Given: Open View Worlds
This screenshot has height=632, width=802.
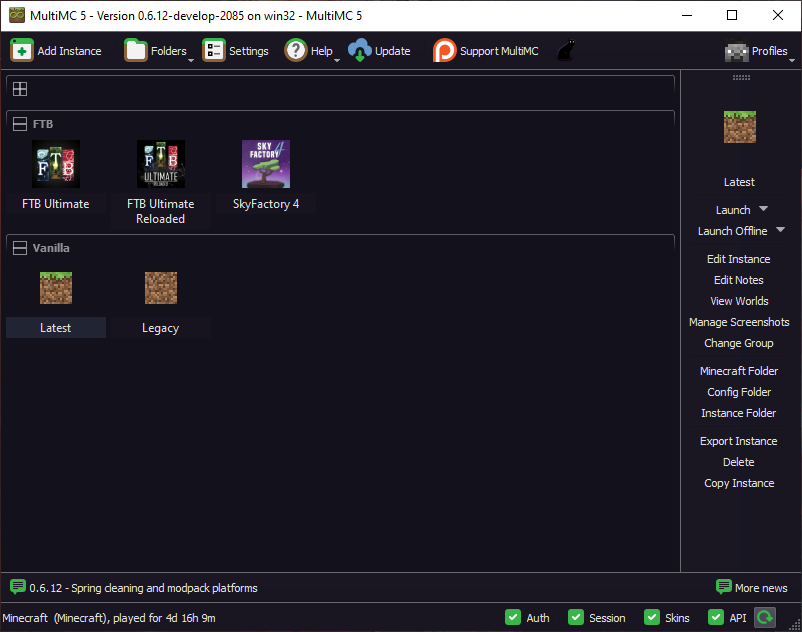Looking at the screenshot, I should coord(739,301).
